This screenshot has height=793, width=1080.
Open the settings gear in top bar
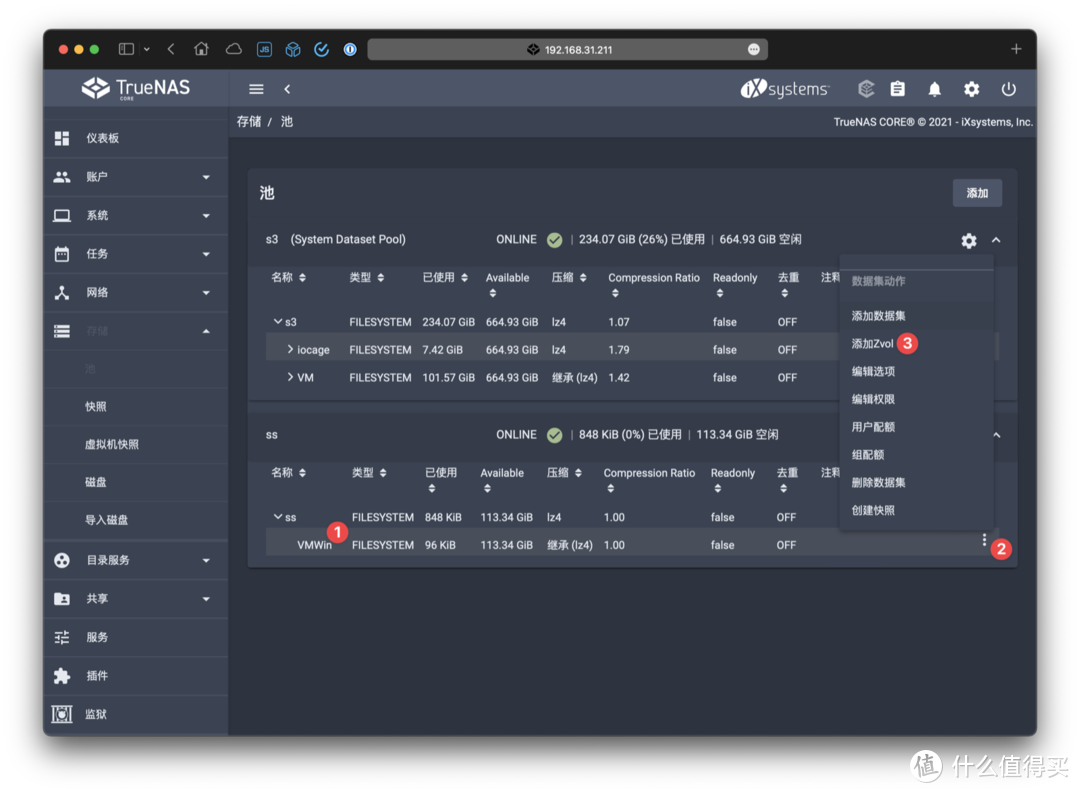point(971,89)
